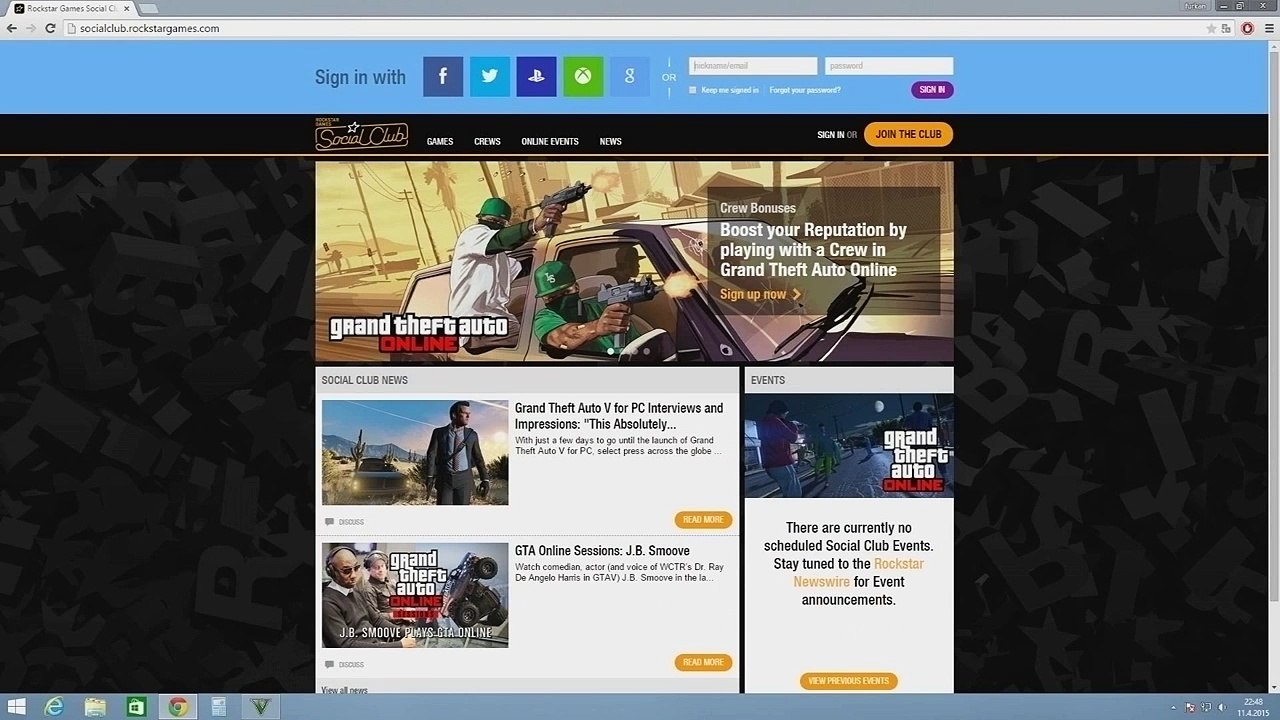Open the J.B. Smoove Plays GTA Online thumbnail
The width and height of the screenshot is (1280, 720).
coord(415,595)
